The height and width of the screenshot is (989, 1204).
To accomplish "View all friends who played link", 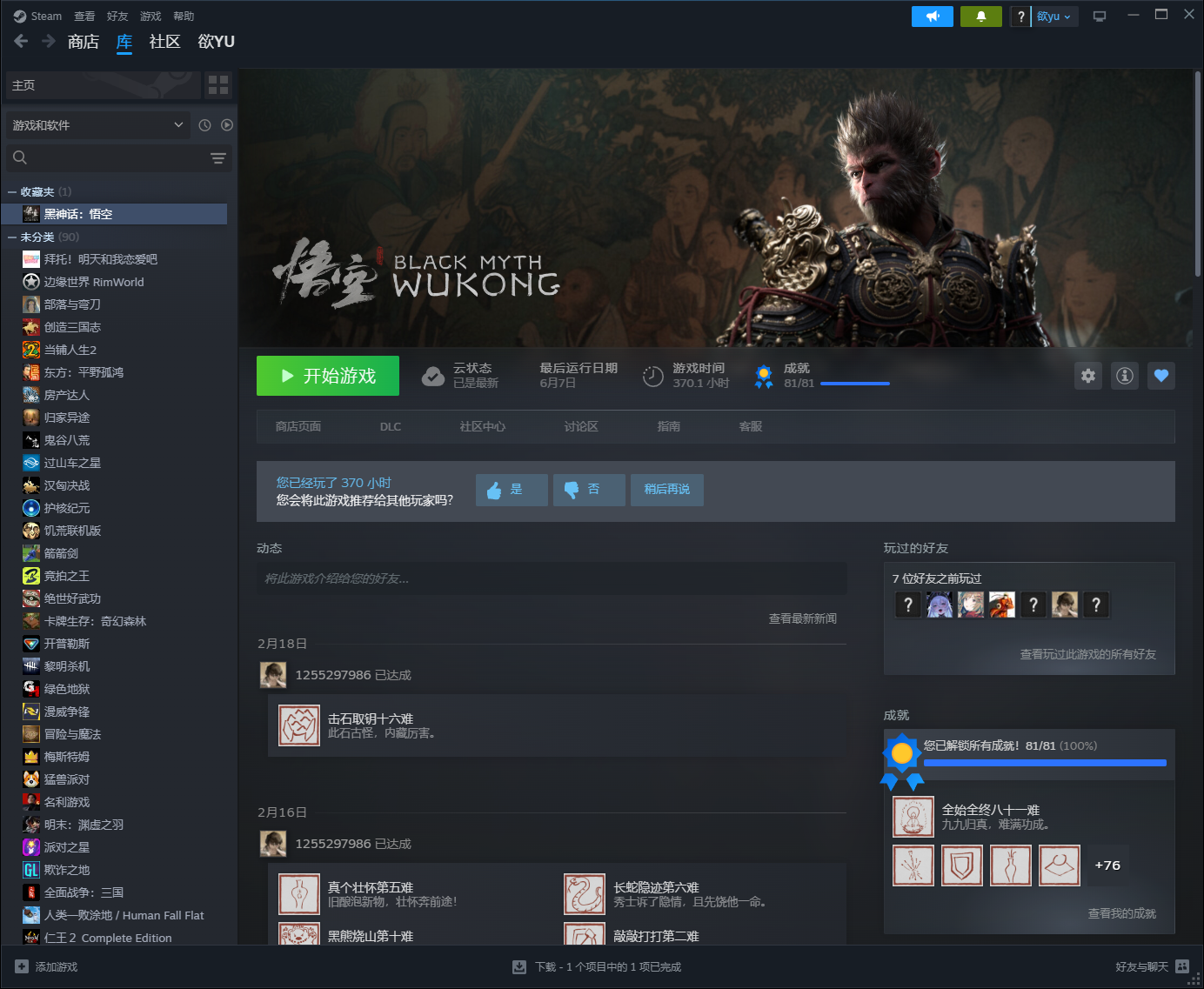I will tap(1088, 654).
